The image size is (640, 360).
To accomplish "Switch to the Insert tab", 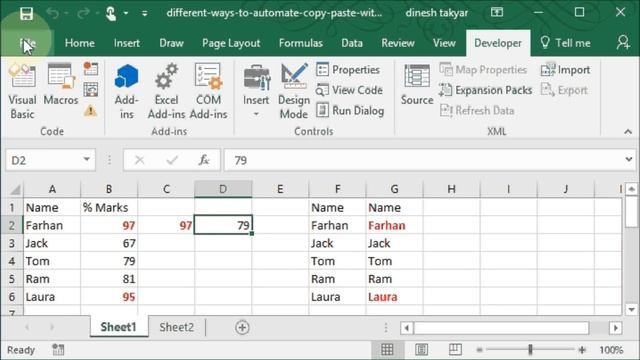I will pyautogui.click(x=127, y=43).
